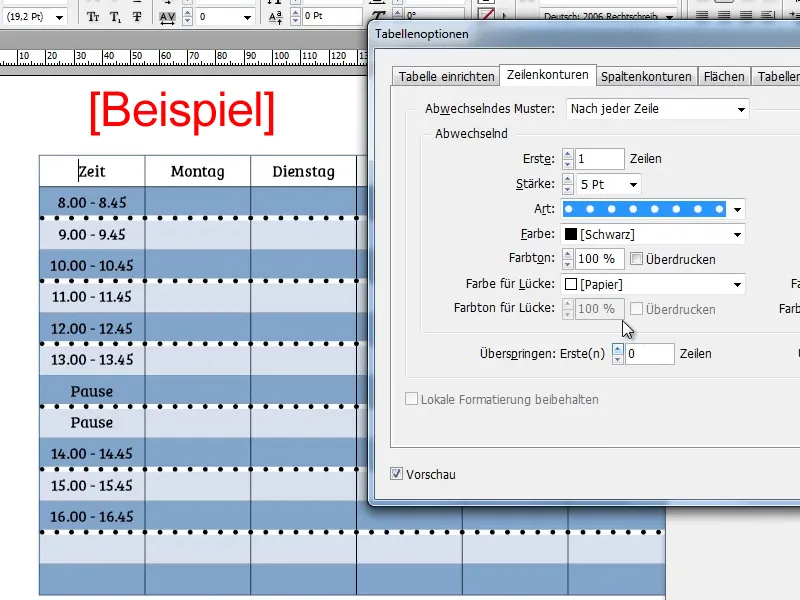Viewport: 800px width, 600px height.
Task: Click the red-slash stroke swatch in toolbar
Action: [487, 14]
